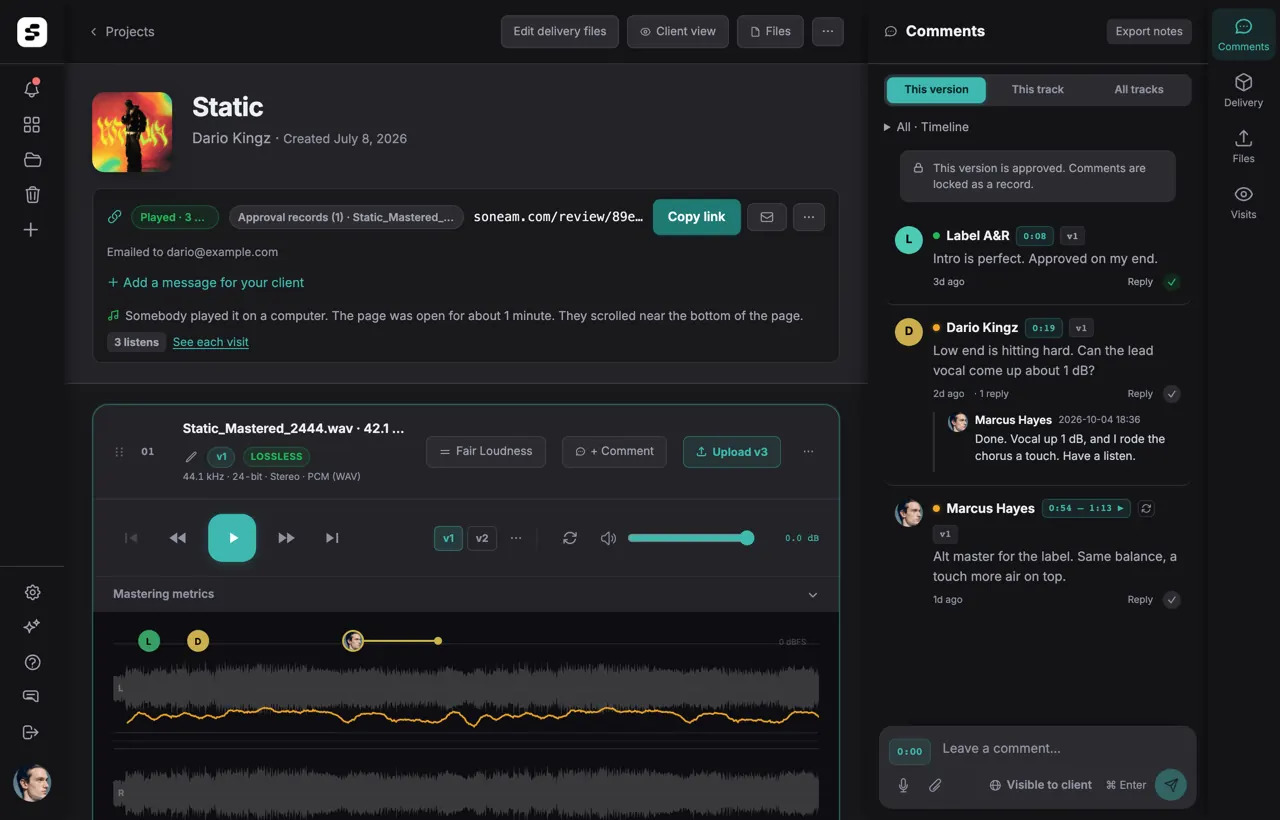The height and width of the screenshot is (820, 1280).
Task: Open the dashboard grid icon
Action: tap(32, 125)
